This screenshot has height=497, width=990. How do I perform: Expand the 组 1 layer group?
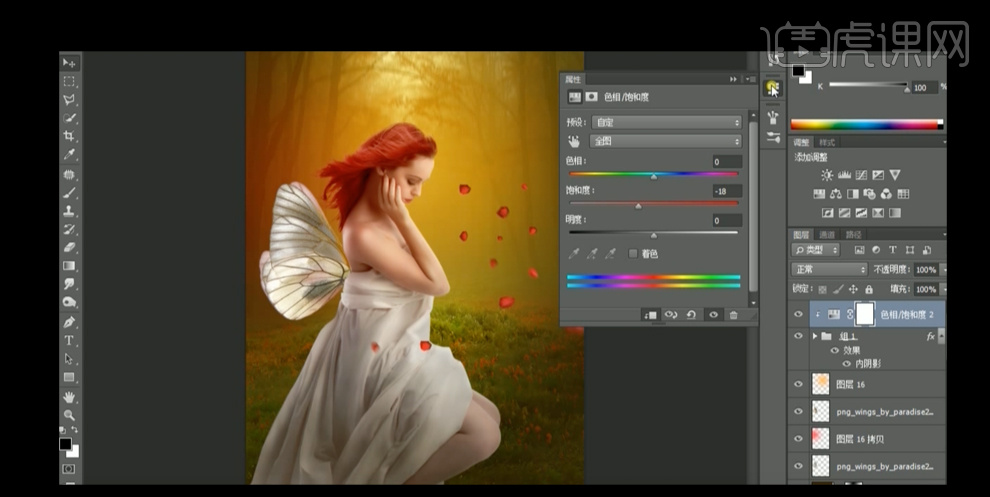(815, 337)
